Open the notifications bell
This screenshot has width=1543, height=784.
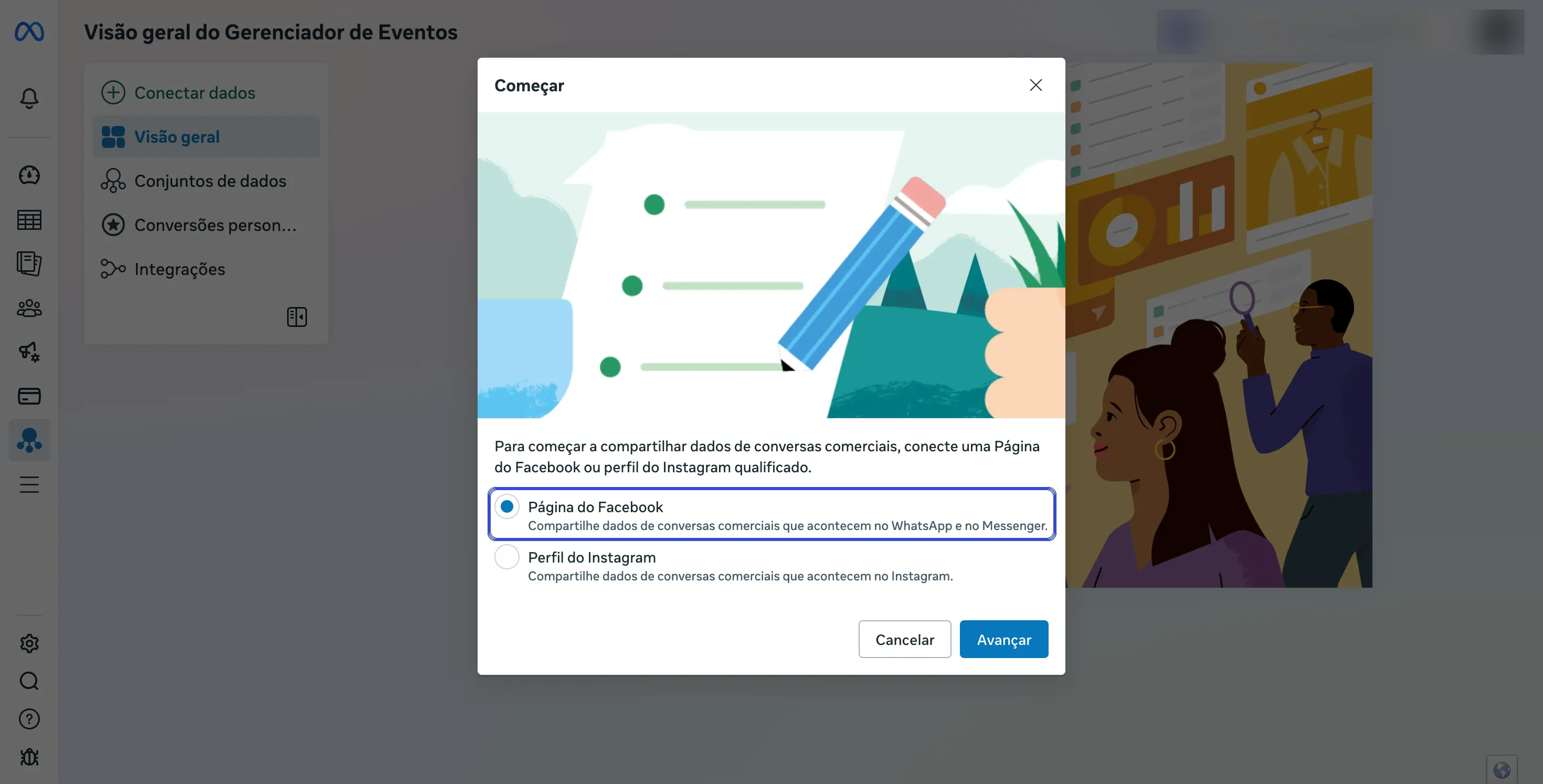click(29, 98)
